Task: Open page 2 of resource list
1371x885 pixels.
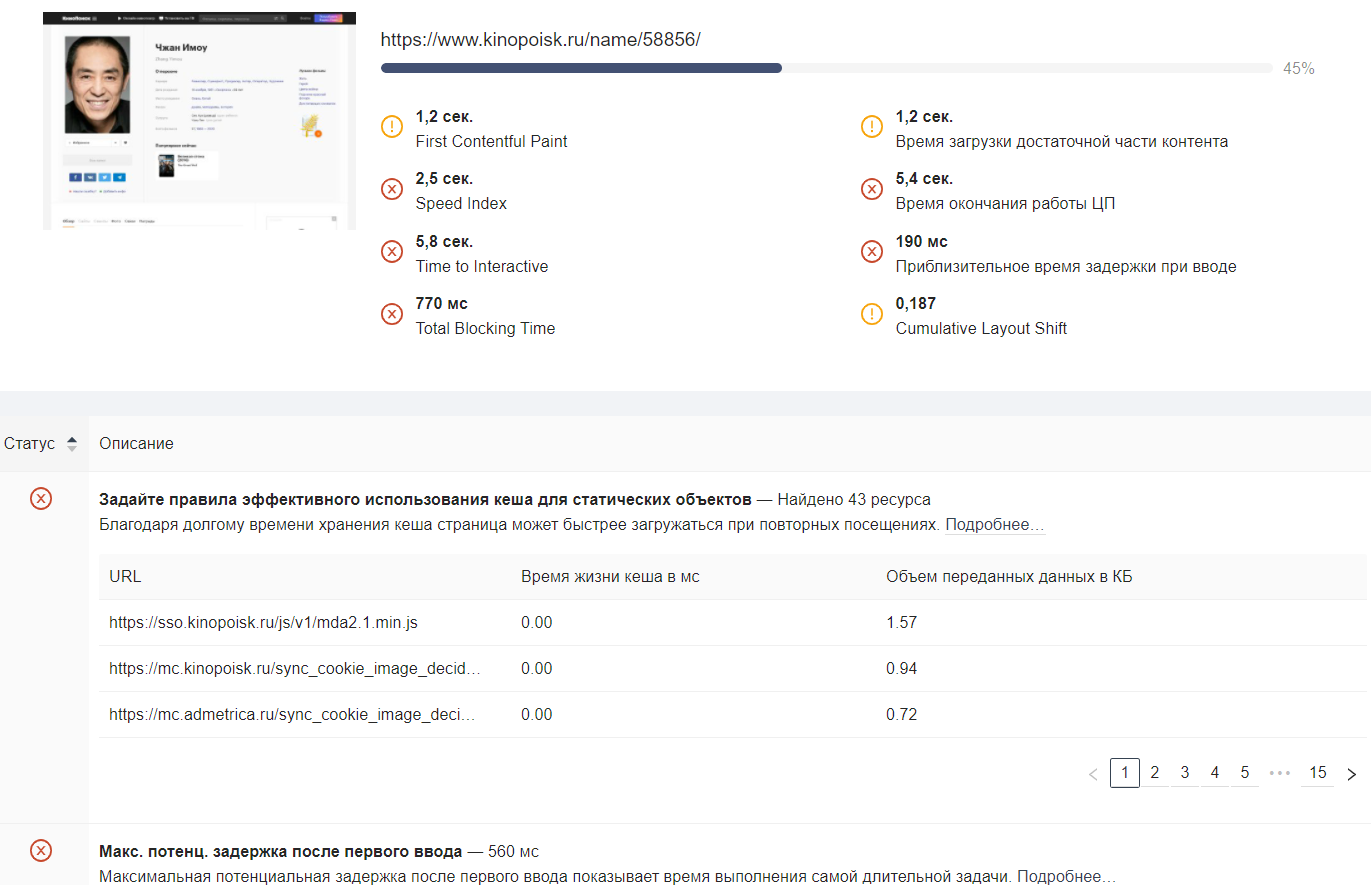Action: (1155, 773)
